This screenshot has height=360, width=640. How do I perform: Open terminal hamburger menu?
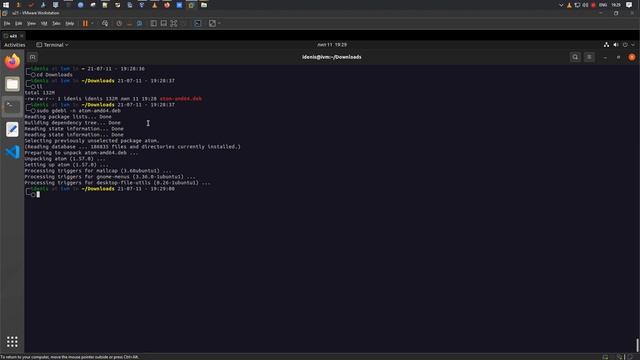pos(589,57)
